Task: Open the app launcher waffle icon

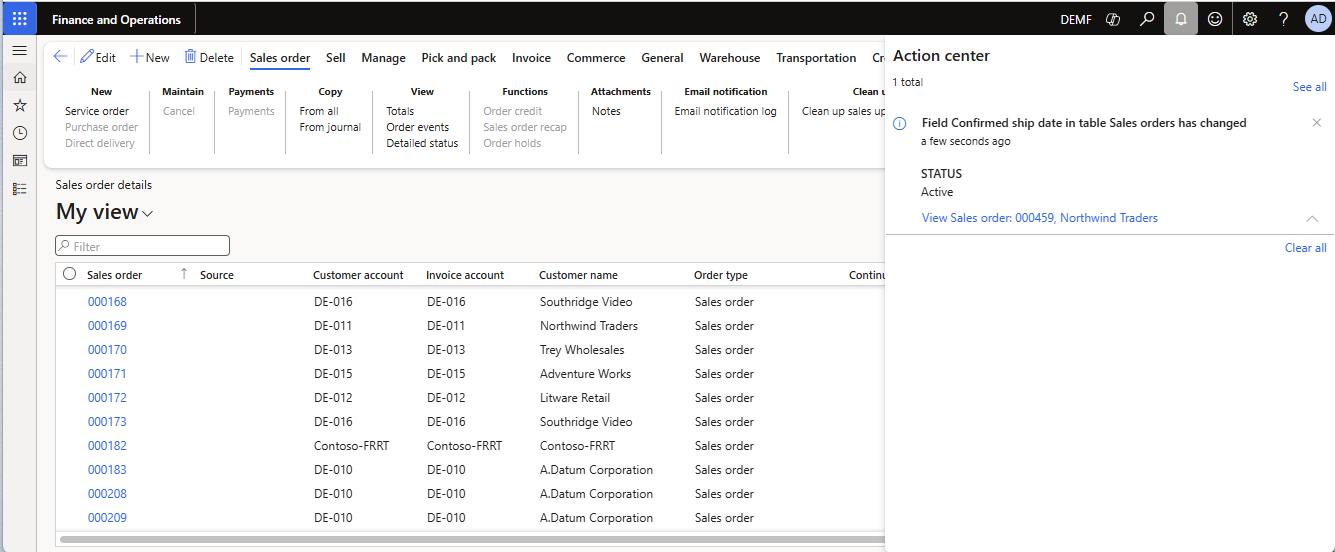Action: pos(19,19)
